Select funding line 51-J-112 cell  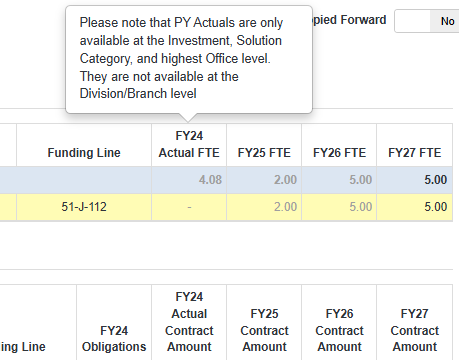(x=84, y=207)
